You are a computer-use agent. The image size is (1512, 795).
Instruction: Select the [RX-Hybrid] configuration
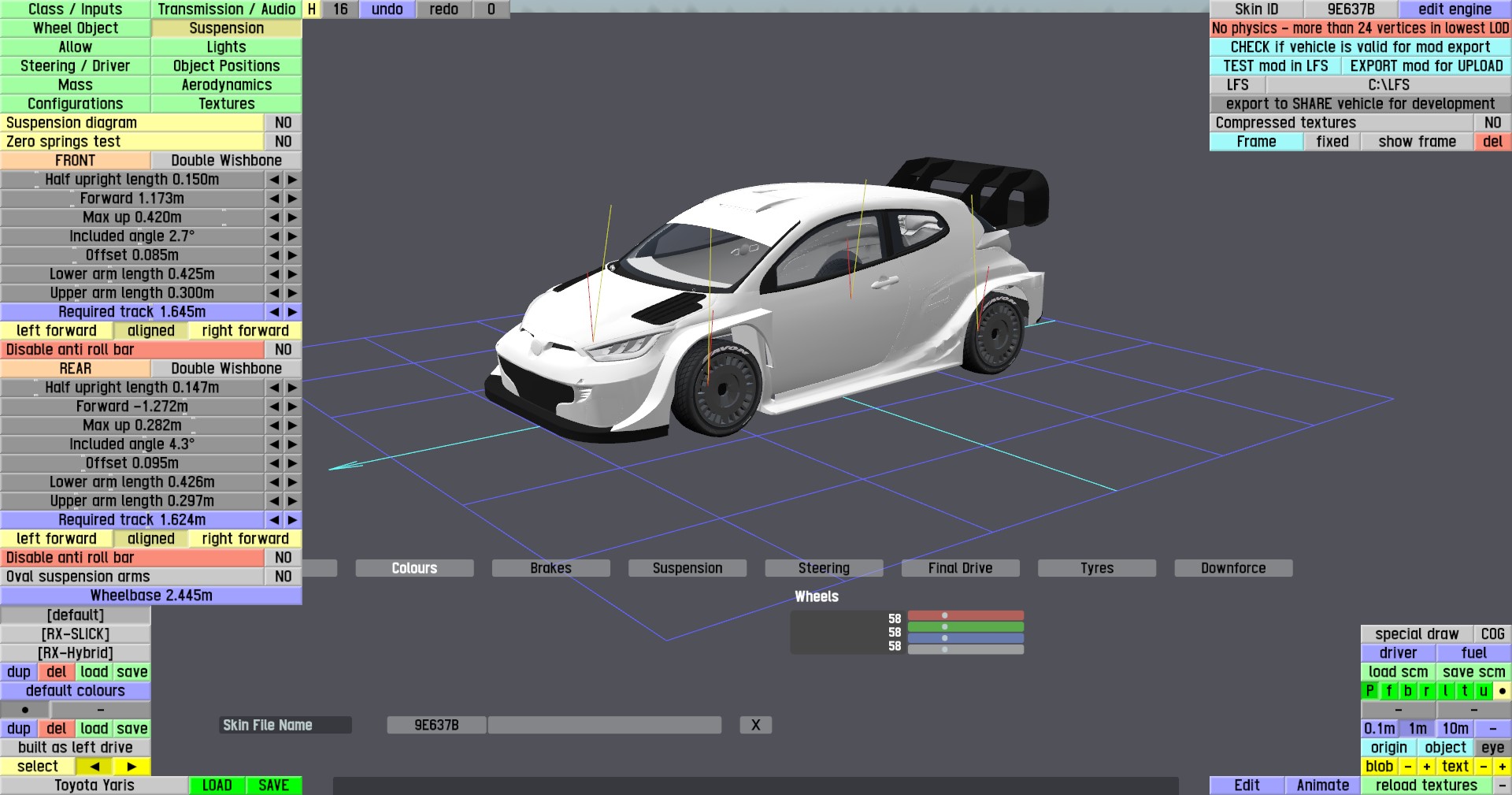pyautogui.click(x=76, y=653)
